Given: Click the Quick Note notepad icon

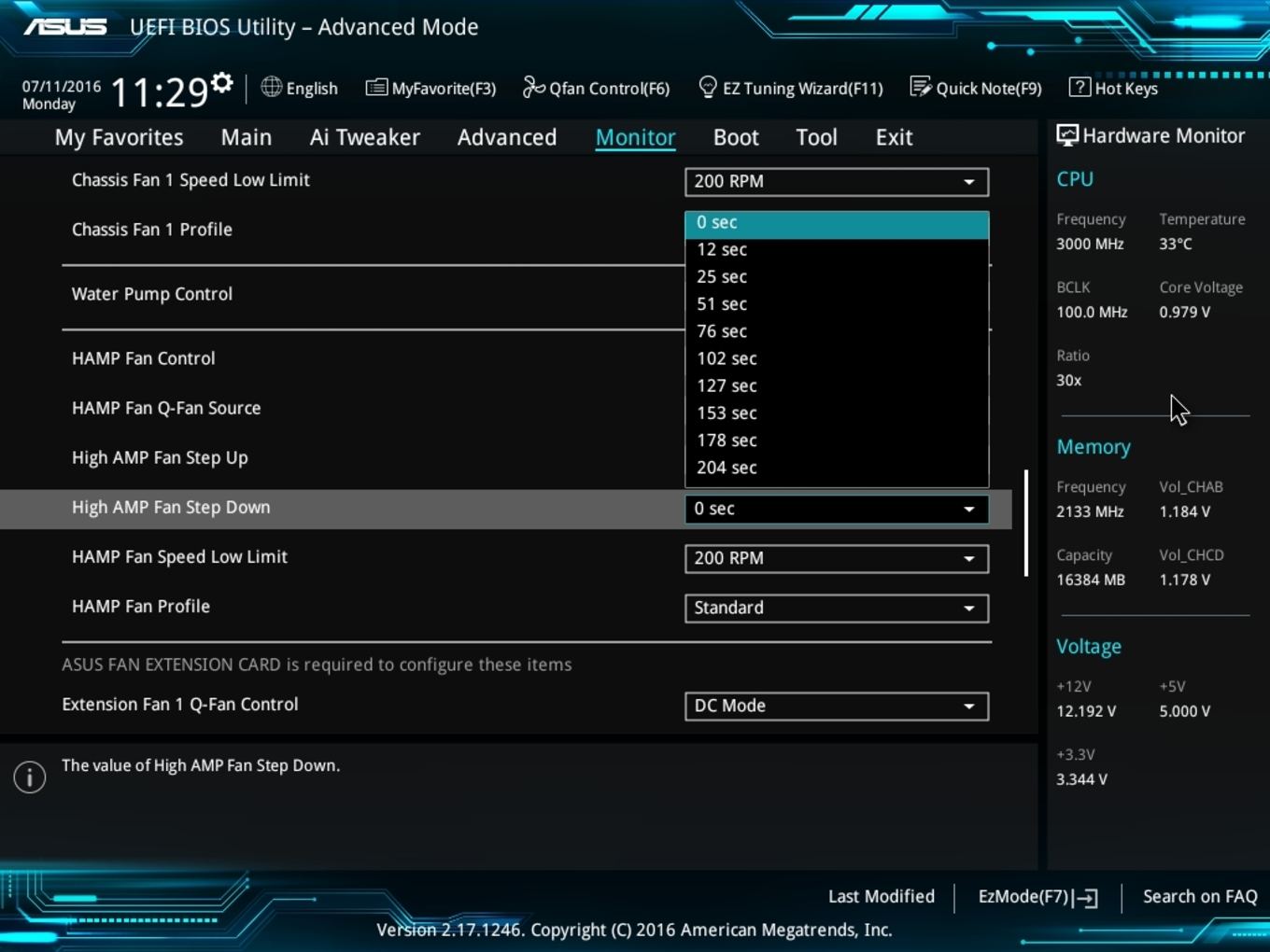Looking at the screenshot, I should pyautogui.click(x=921, y=87).
